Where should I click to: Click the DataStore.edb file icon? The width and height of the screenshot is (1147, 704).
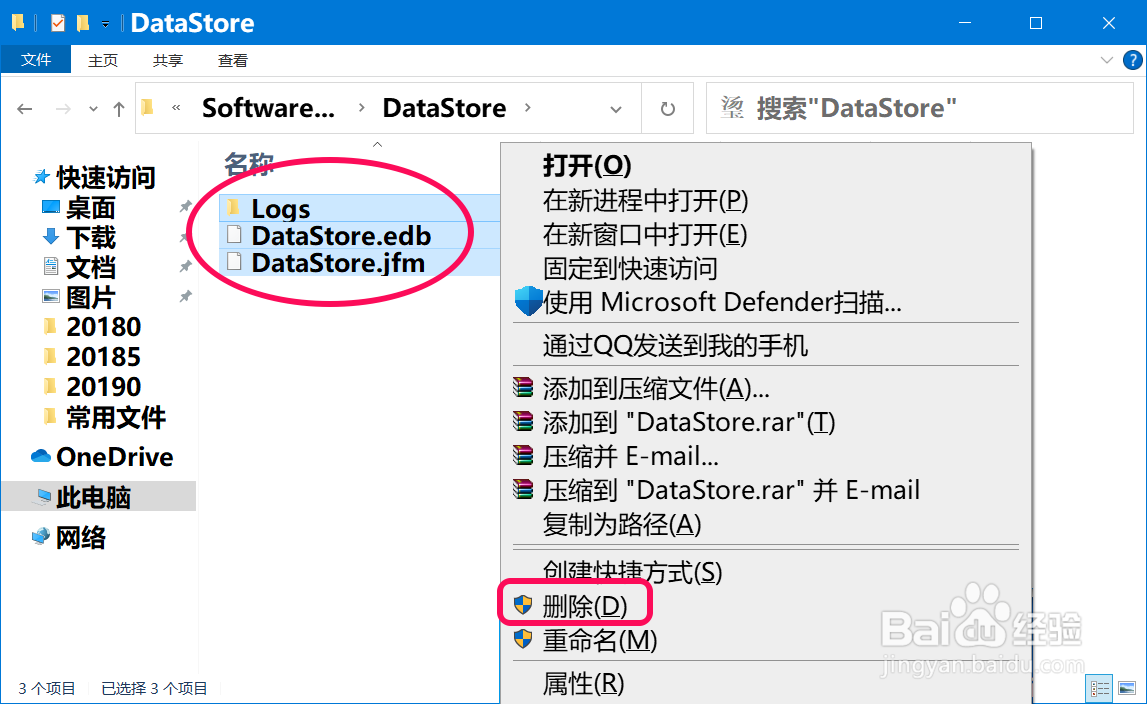234,235
